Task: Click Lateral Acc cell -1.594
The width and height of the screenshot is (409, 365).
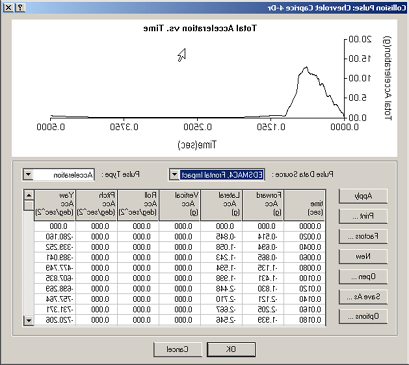Action: [x=221, y=268]
